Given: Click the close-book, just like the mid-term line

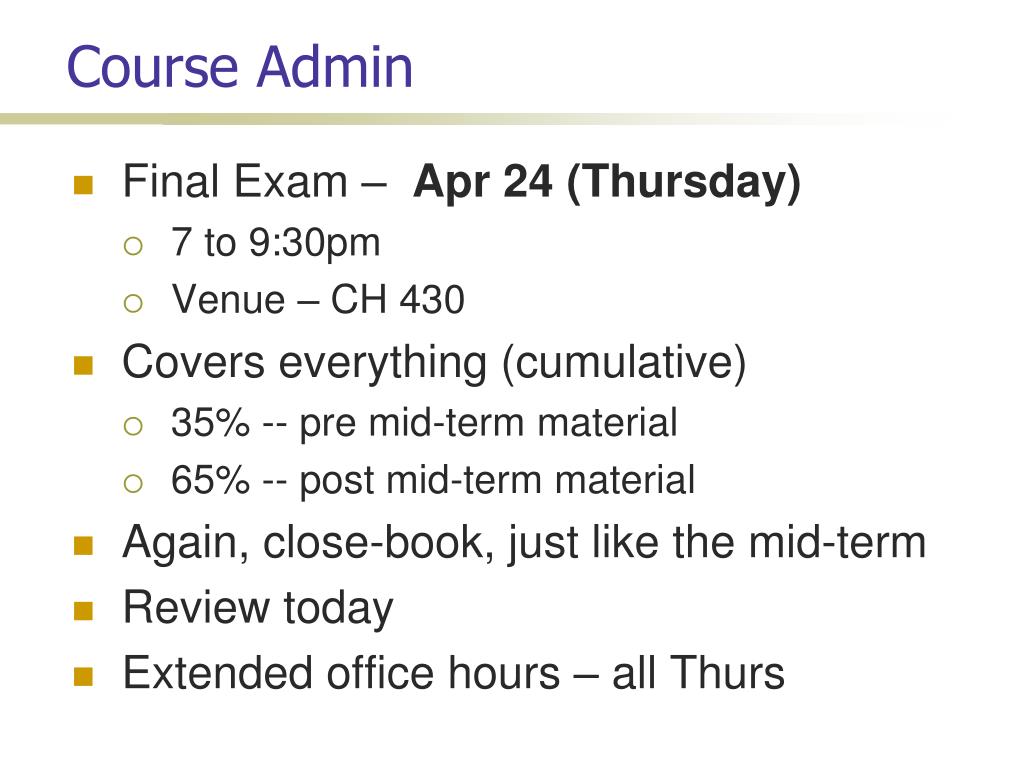Looking at the screenshot, I should coord(524,543).
